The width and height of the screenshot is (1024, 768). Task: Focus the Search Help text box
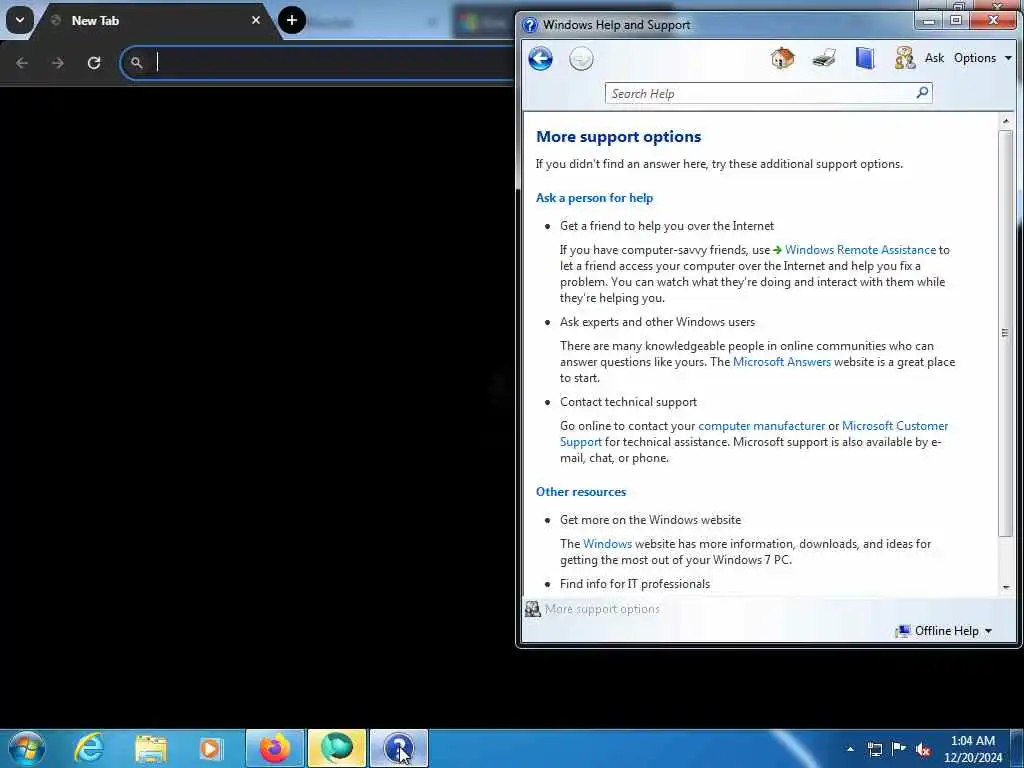pyautogui.click(x=760, y=93)
